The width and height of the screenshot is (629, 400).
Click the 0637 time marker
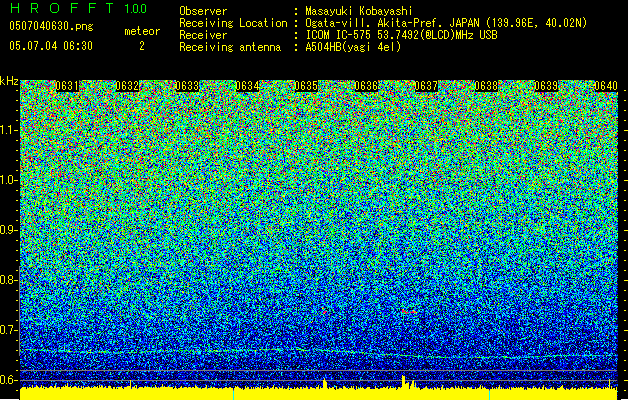[x=426, y=86]
